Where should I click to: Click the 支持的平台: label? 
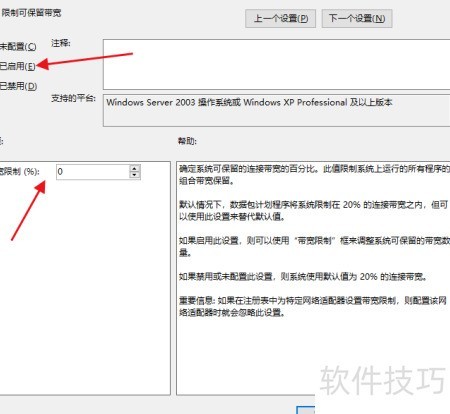pyautogui.click(x=73, y=98)
